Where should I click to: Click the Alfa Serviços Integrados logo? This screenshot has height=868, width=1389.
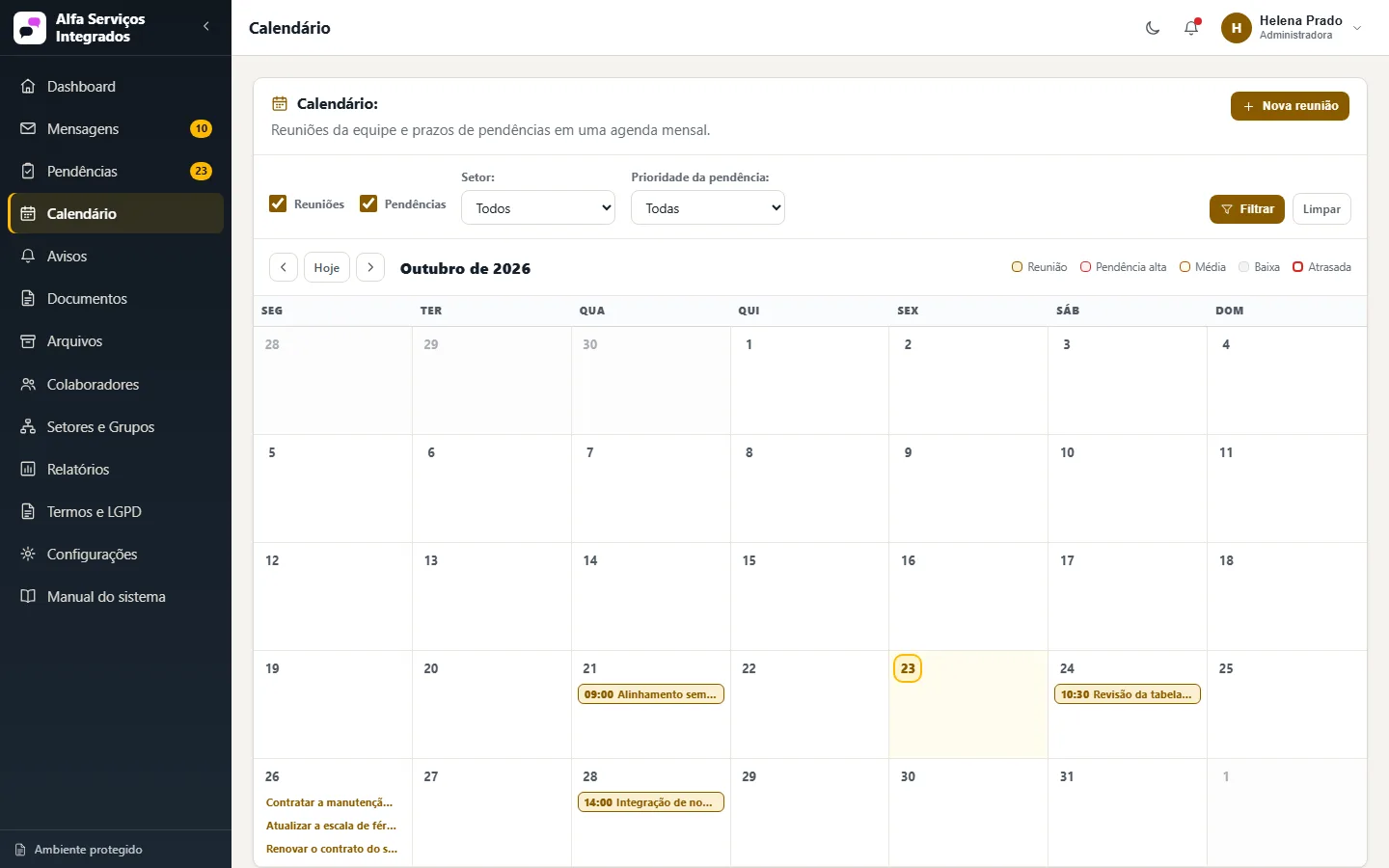pos(30,28)
